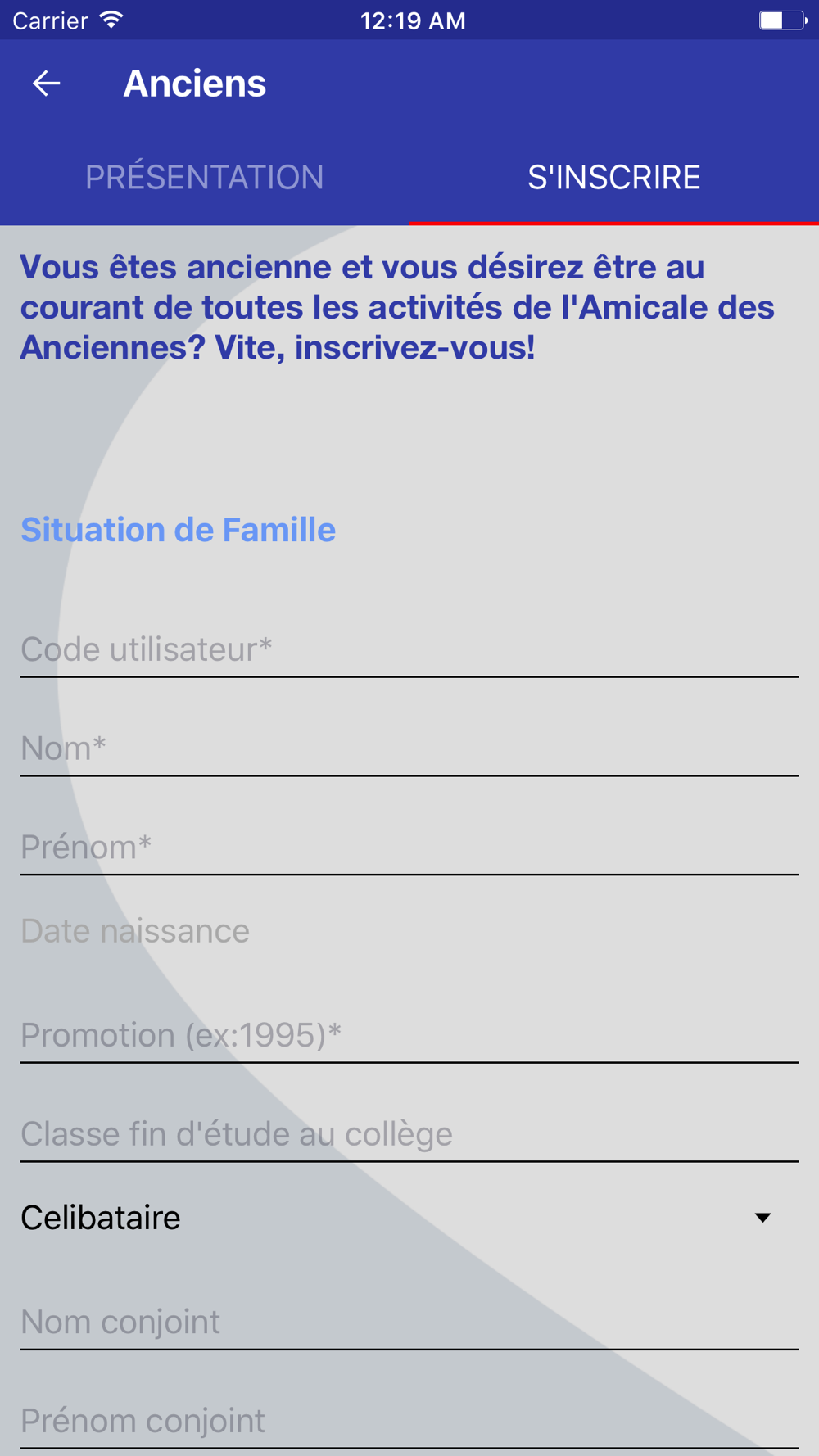The image size is (819, 1456).
Task: Tap the Situation de Famille heading
Action: coord(178,530)
